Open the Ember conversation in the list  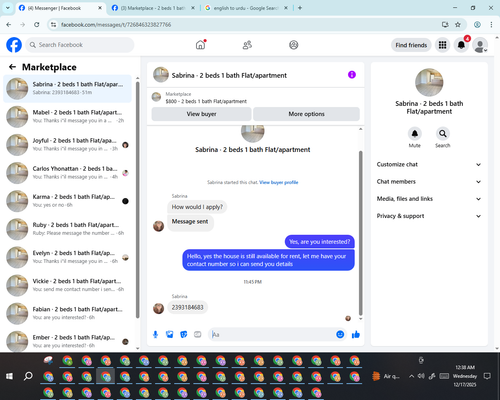point(67,341)
